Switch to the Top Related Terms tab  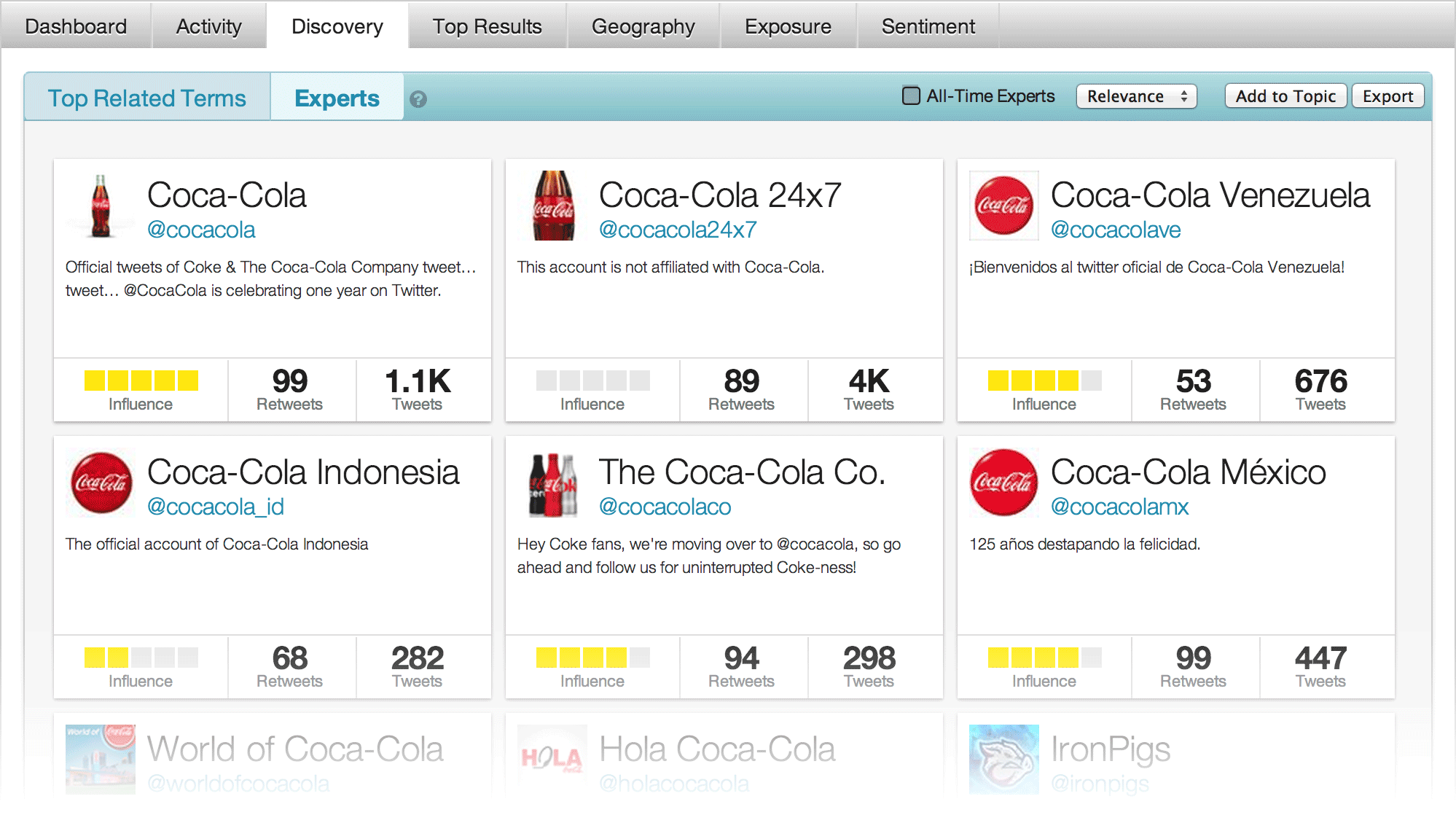pos(147,98)
